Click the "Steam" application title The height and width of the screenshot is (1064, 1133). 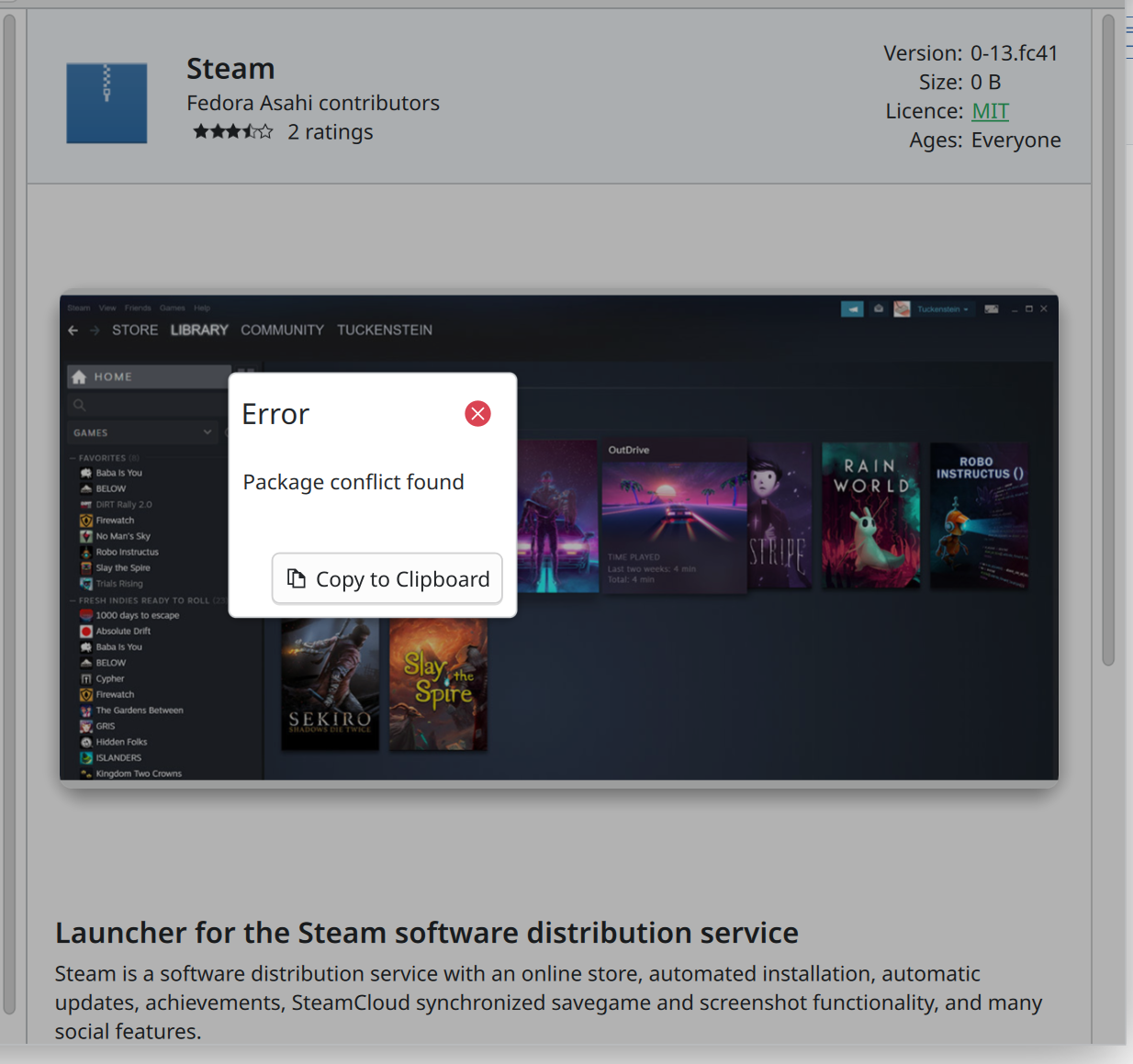click(230, 69)
